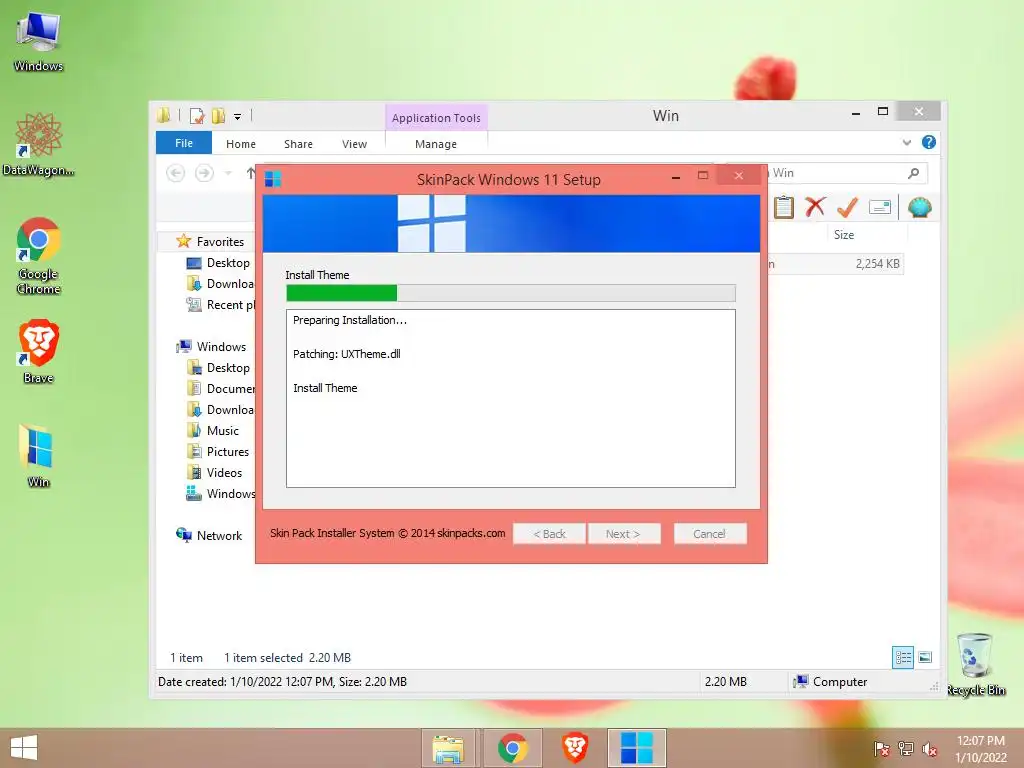The height and width of the screenshot is (768, 1024).
Task: Click '1 item selected 2.20 MB' status text
Action: coord(287,658)
